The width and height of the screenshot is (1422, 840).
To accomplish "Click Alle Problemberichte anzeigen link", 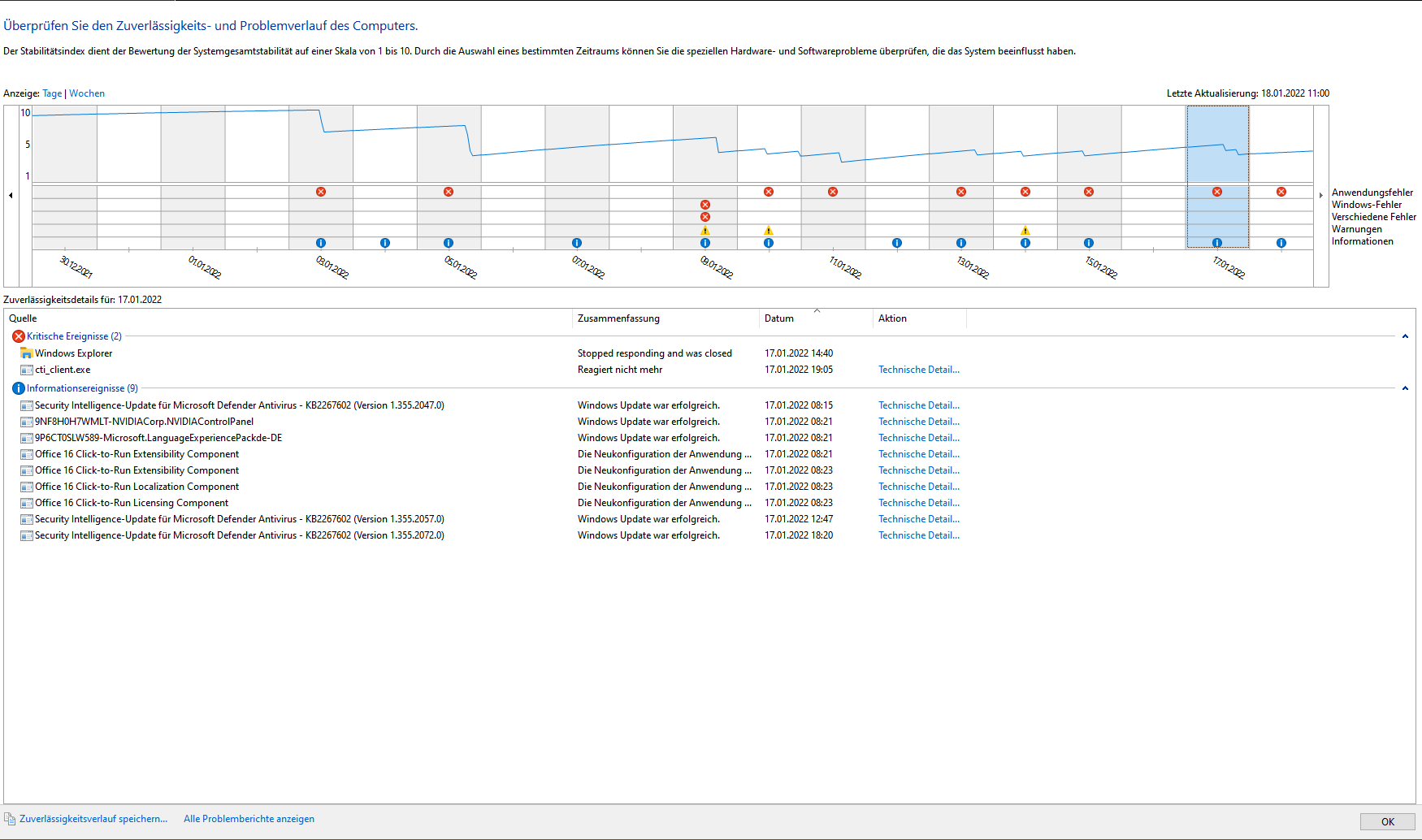I will 249,819.
